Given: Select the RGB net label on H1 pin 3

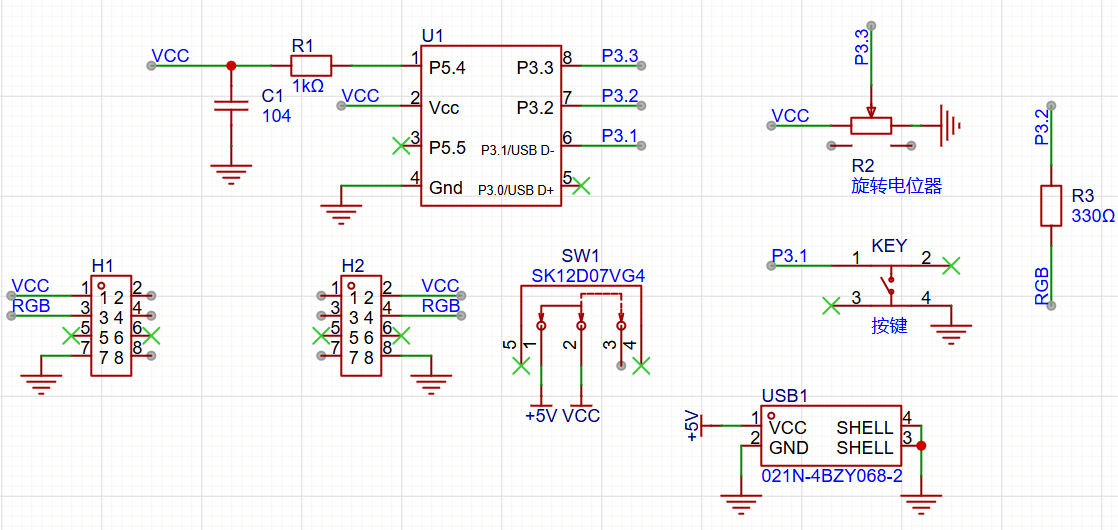Looking at the screenshot, I should pyautogui.click(x=31, y=305).
